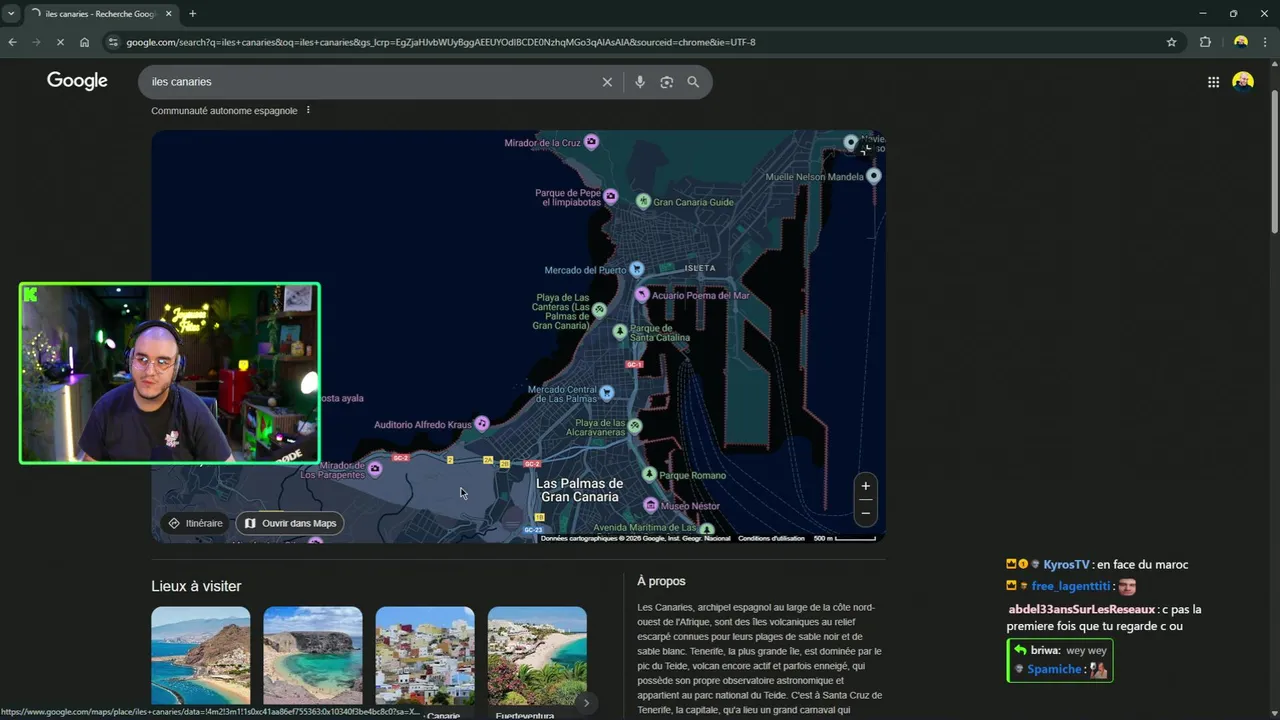
Task: Open second place thumbnail with turquoise cove
Action: point(313,655)
